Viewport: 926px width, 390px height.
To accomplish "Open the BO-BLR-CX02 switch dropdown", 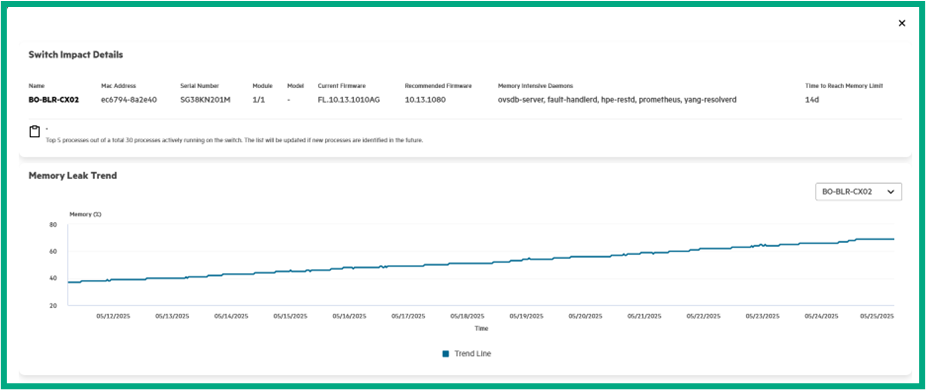I will [858, 191].
